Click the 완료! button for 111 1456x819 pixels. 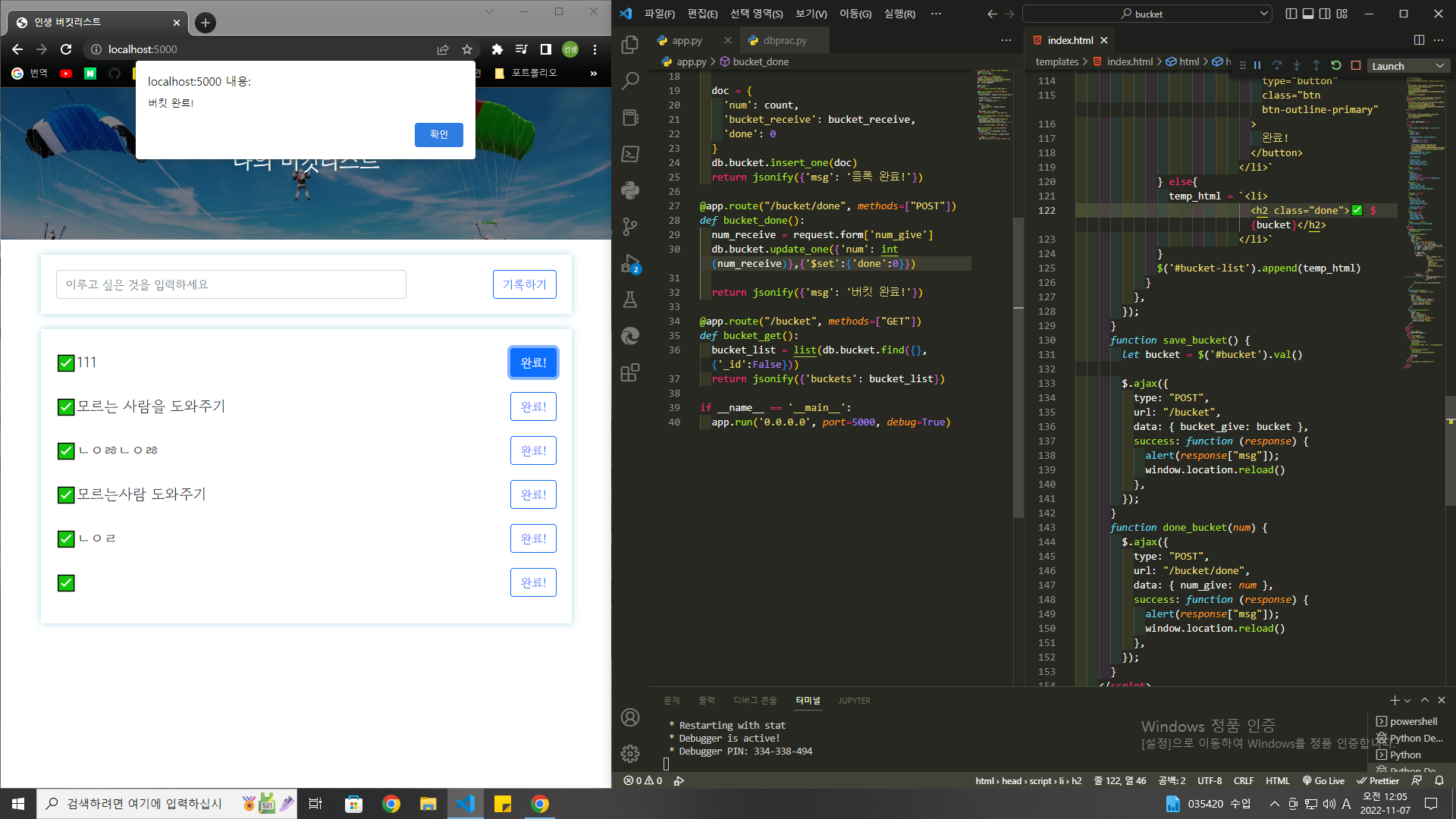[x=533, y=362]
